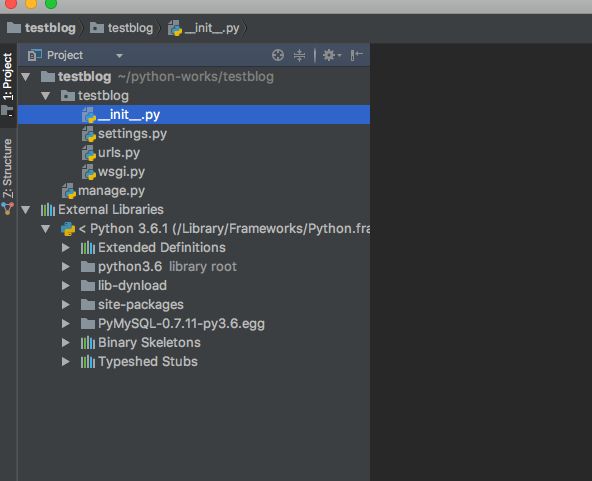Click the green maximize window button

51,3
